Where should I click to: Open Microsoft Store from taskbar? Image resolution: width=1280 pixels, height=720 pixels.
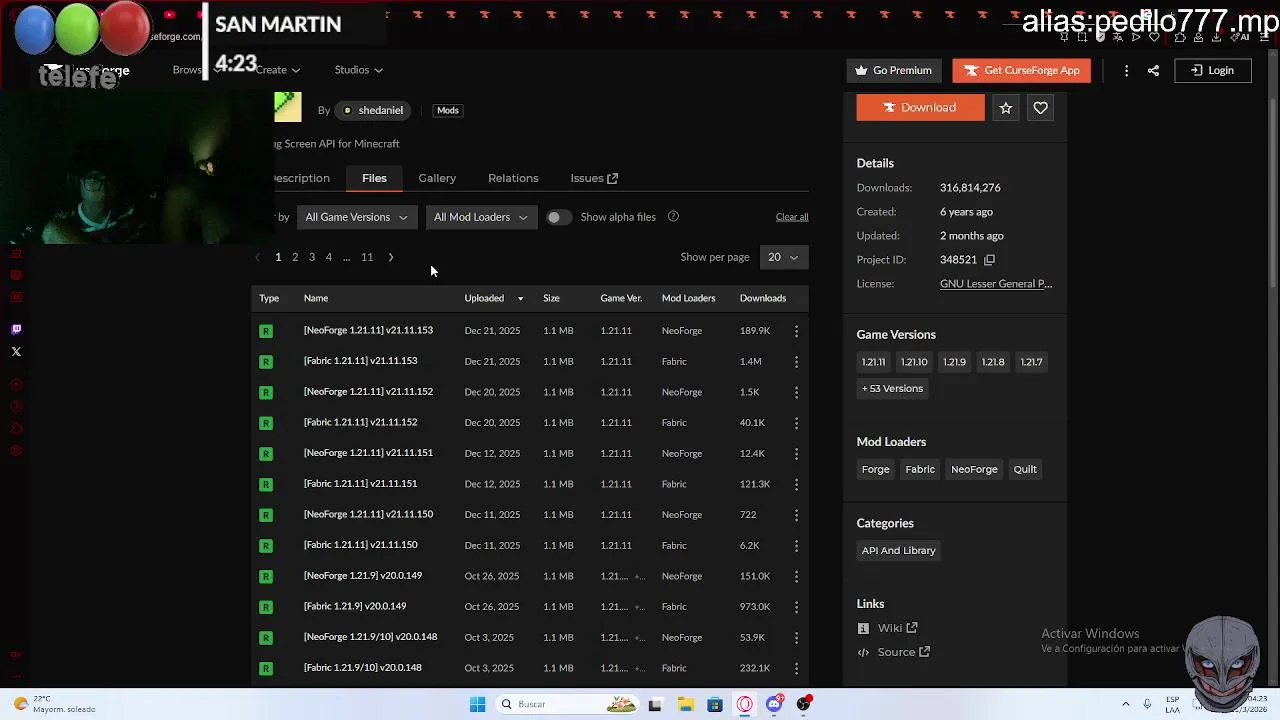pos(715,704)
